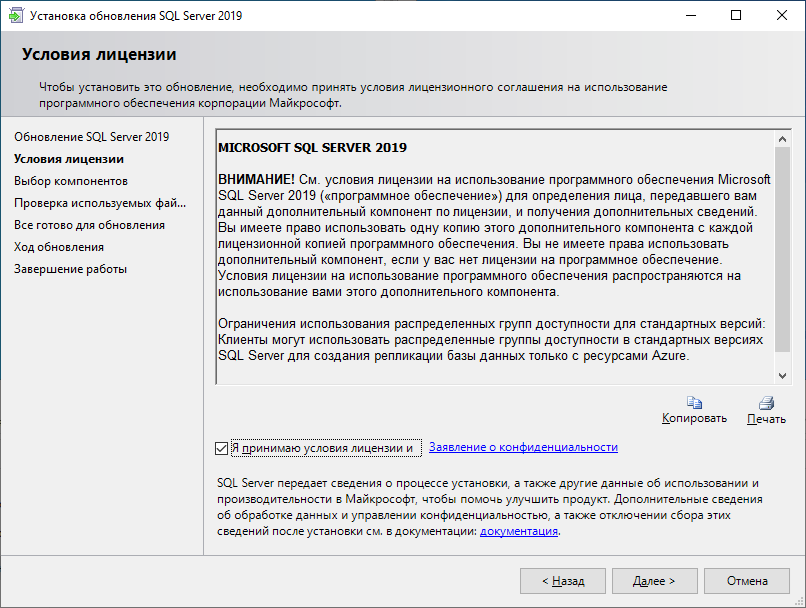Click the Copy license text icon
This screenshot has height=608, width=806.
click(x=694, y=403)
